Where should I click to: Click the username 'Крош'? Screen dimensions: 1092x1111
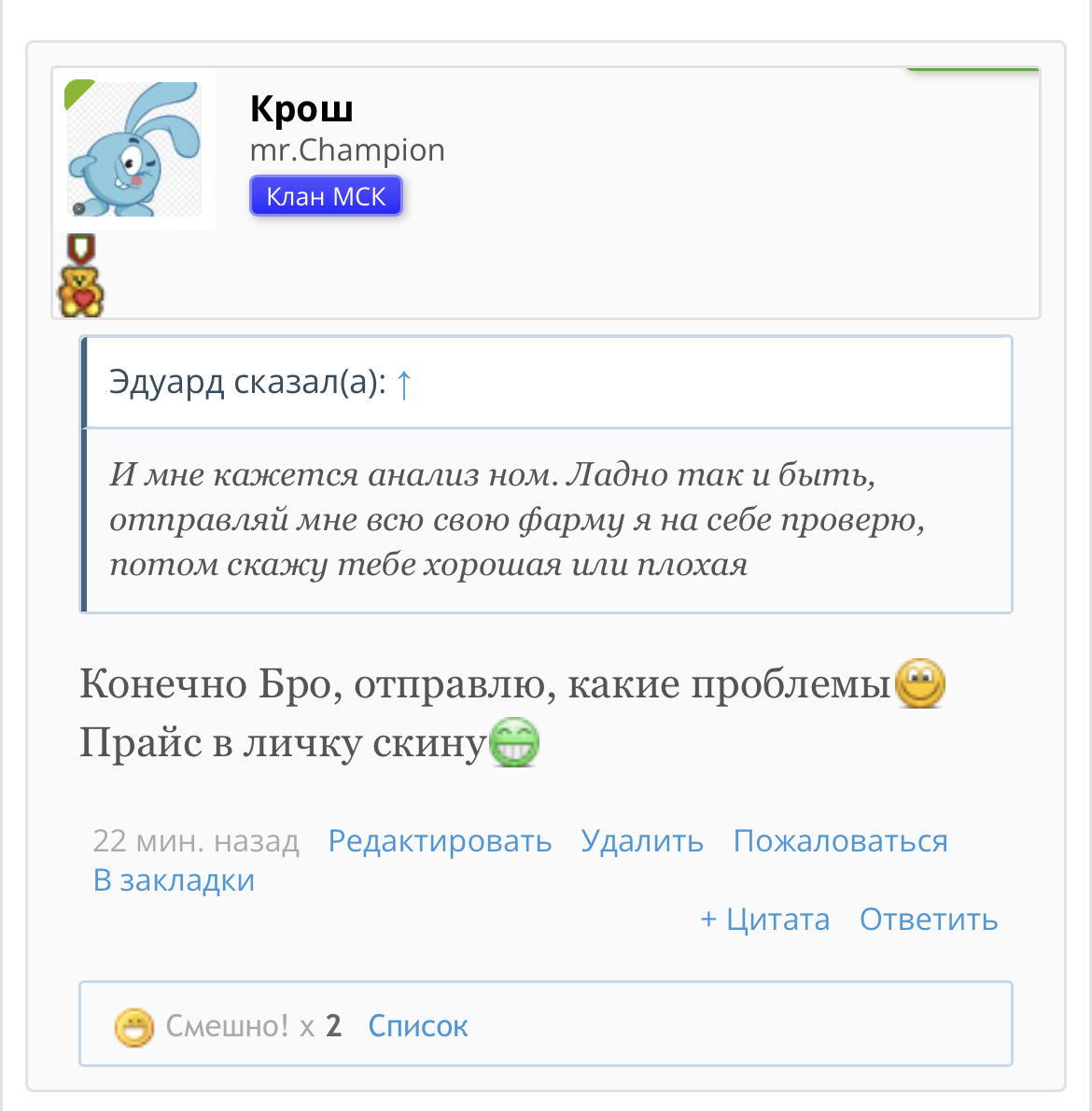[x=301, y=108]
